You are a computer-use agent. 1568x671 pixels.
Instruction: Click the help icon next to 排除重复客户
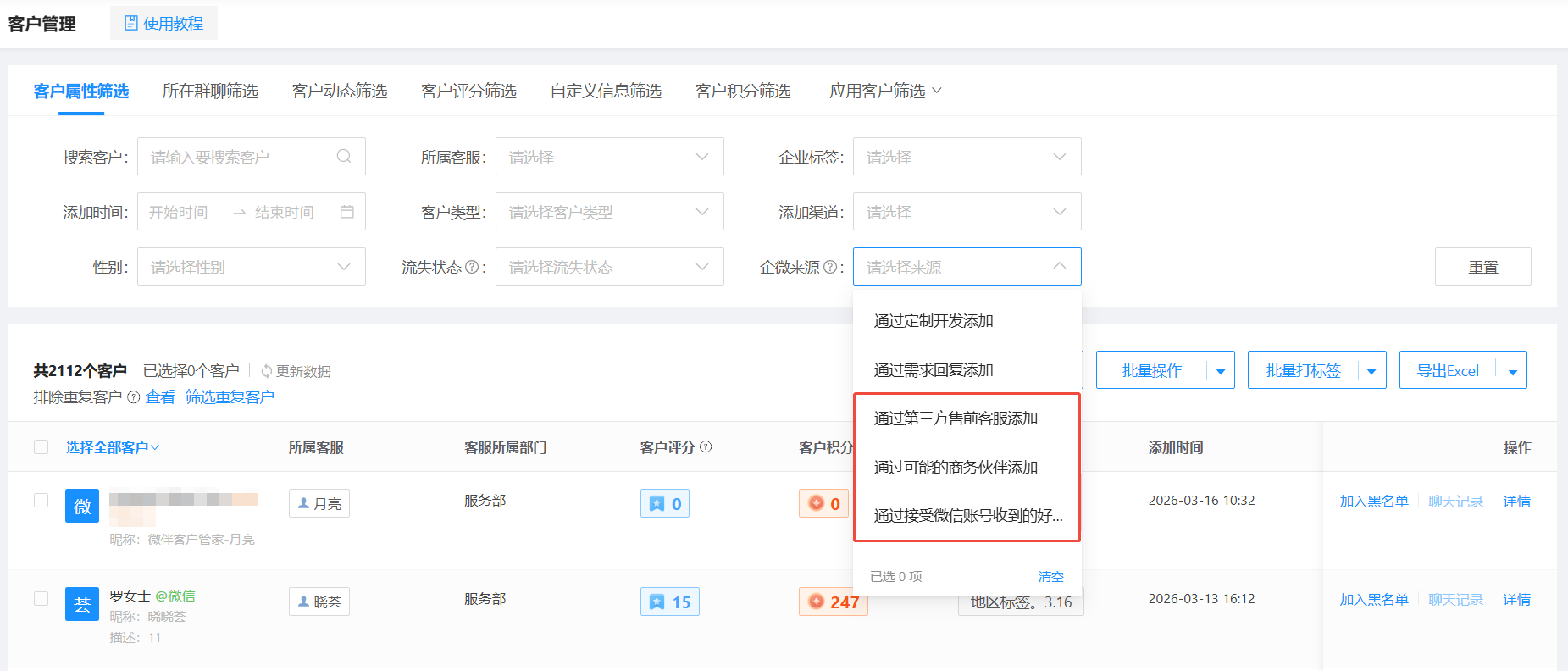click(133, 397)
